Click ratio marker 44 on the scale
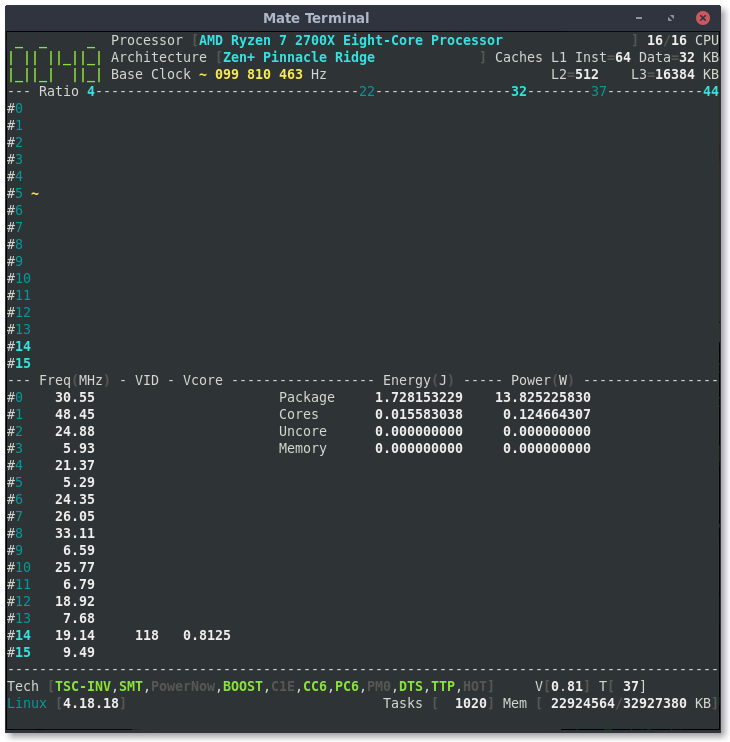 [711, 91]
